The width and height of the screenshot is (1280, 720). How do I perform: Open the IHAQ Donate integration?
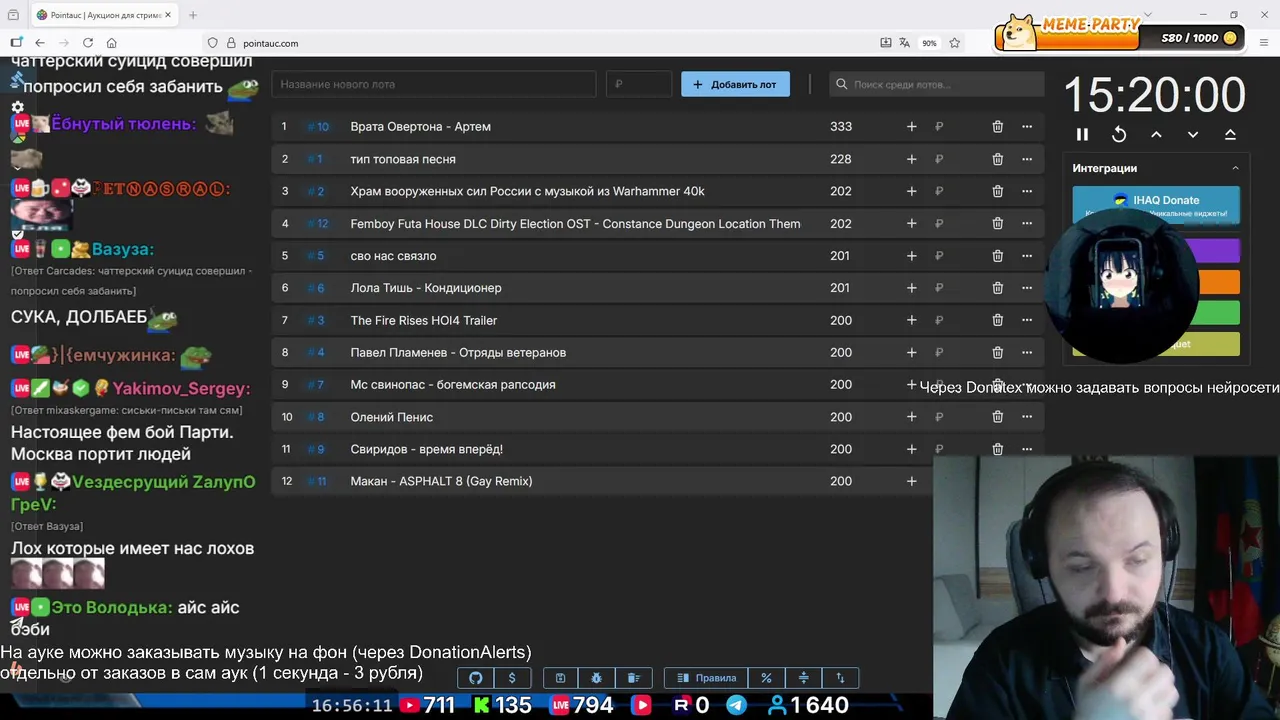coord(1156,205)
